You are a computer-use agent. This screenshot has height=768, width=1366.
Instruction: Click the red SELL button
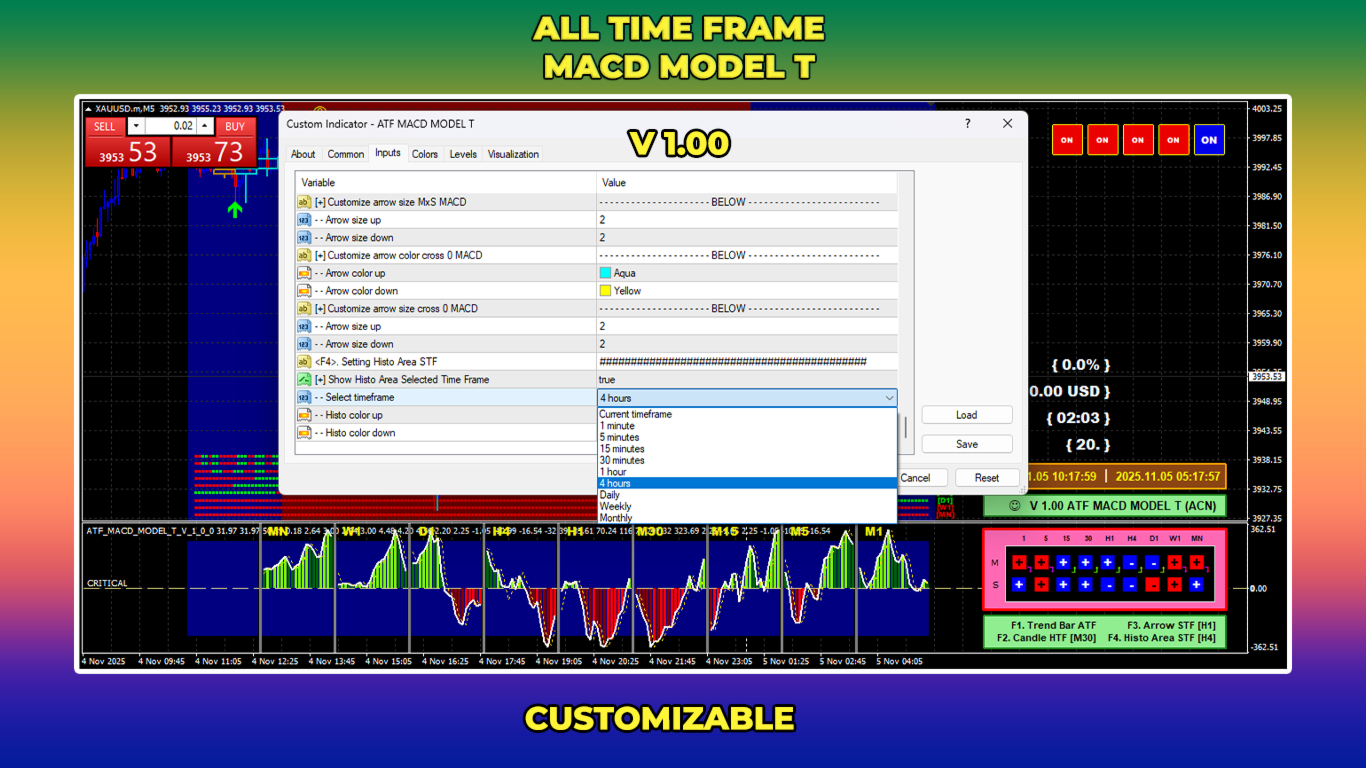(x=105, y=127)
